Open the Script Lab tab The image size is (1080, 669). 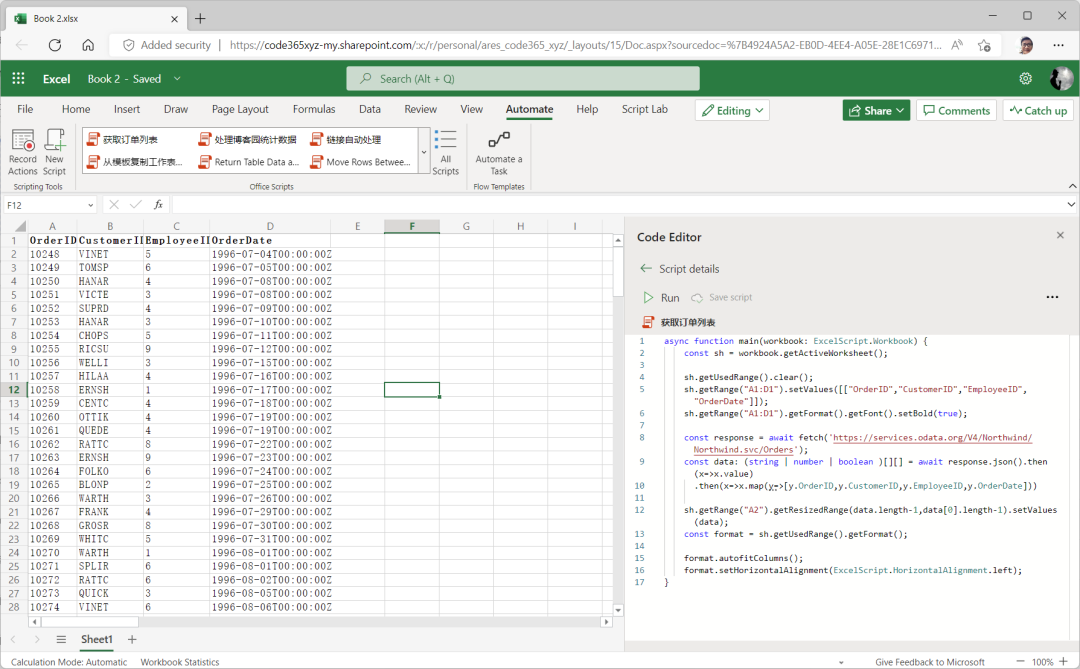tap(645, 109)
